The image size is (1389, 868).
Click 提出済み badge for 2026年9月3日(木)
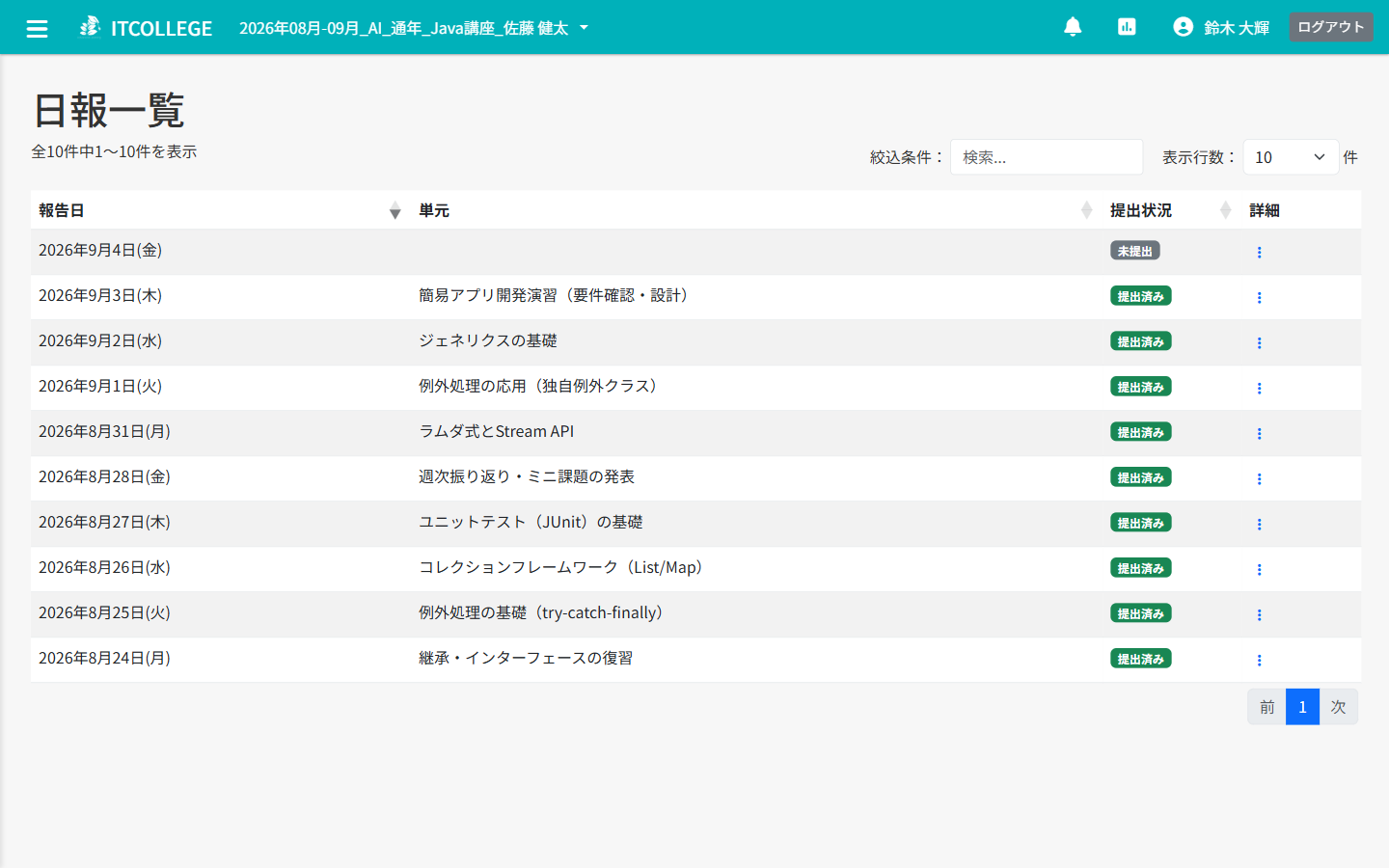1141,296
